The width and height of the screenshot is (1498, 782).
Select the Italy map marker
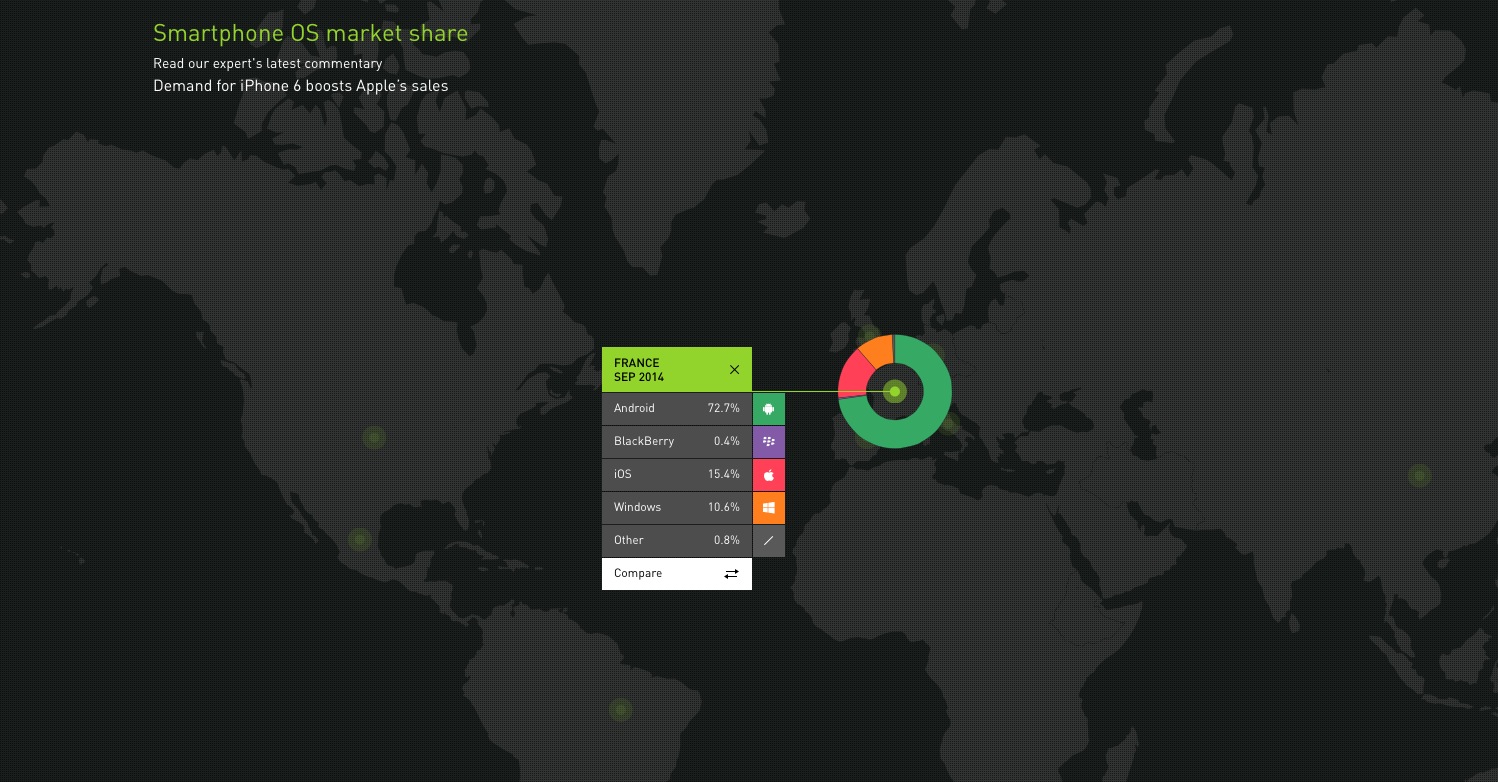(949, 425)
